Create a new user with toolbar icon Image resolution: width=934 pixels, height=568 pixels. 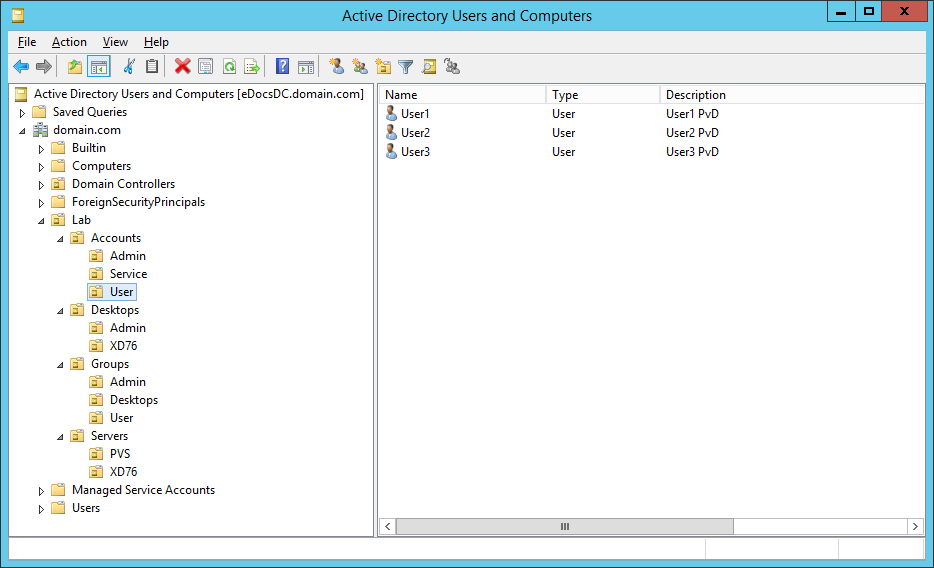(x=337, y=67)
